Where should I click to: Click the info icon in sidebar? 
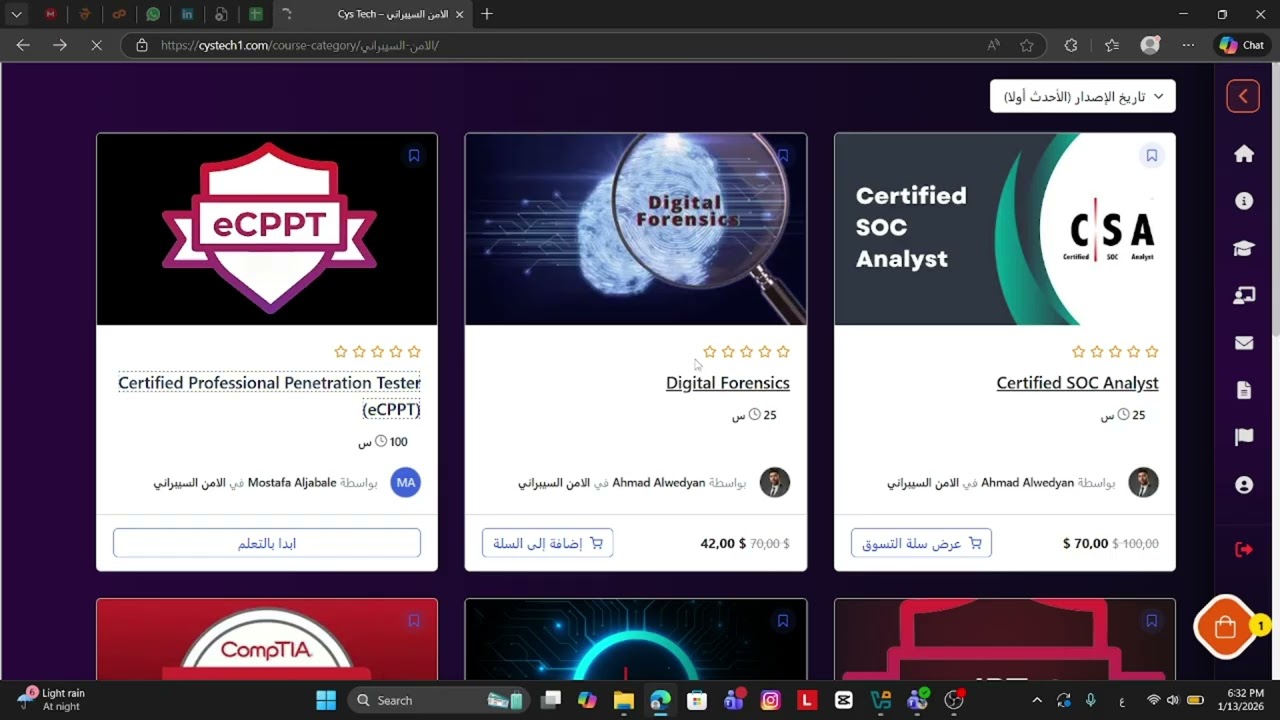[1244, 201]
